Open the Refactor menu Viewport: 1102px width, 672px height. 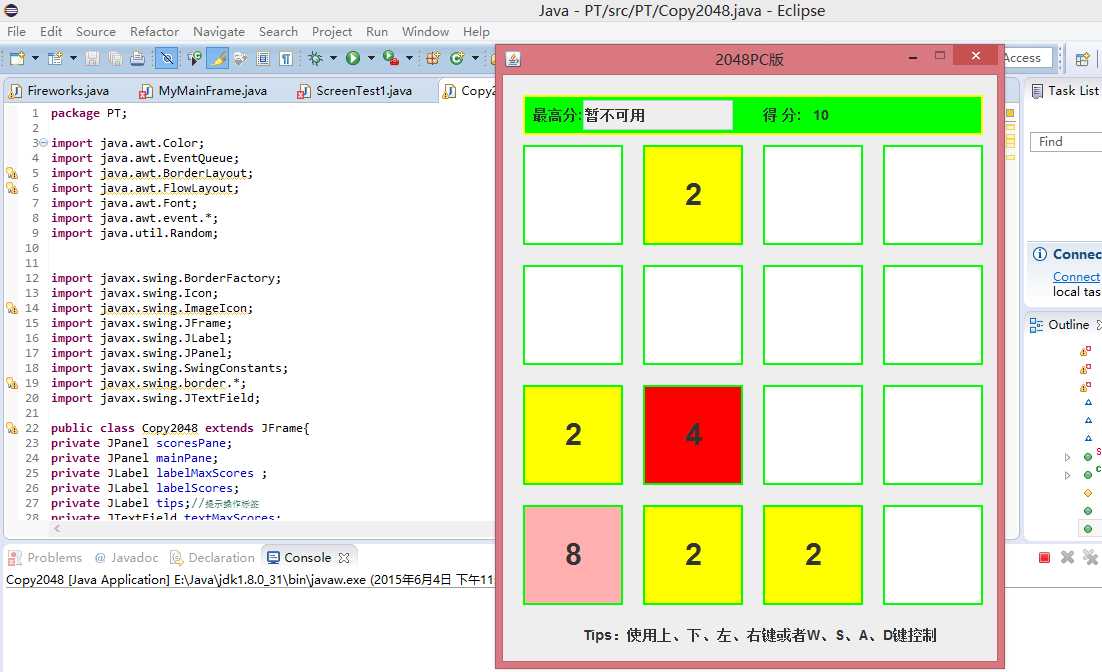(154, 32)
